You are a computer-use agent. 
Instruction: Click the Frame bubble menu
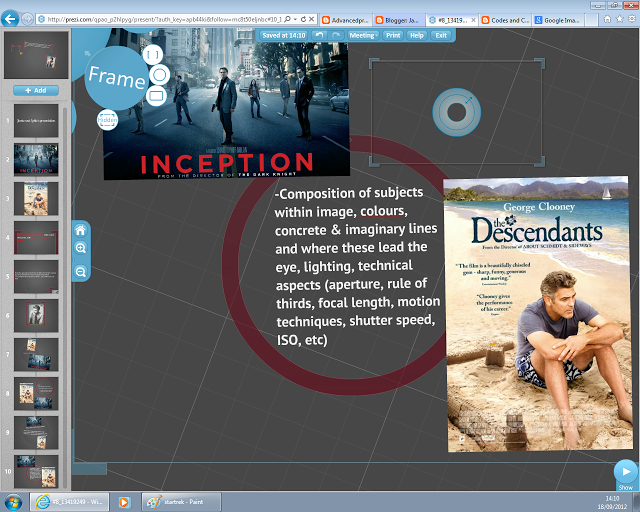117,78
